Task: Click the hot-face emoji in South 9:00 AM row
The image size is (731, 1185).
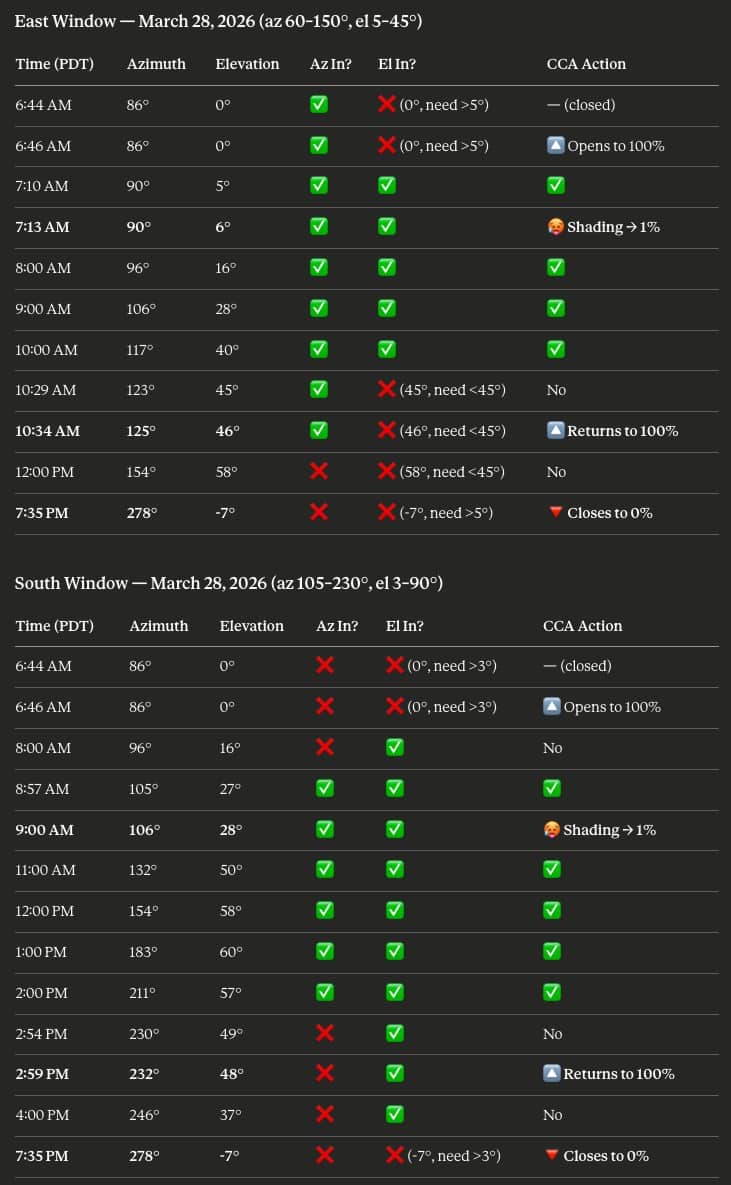Action: click(x=551, y=830)
